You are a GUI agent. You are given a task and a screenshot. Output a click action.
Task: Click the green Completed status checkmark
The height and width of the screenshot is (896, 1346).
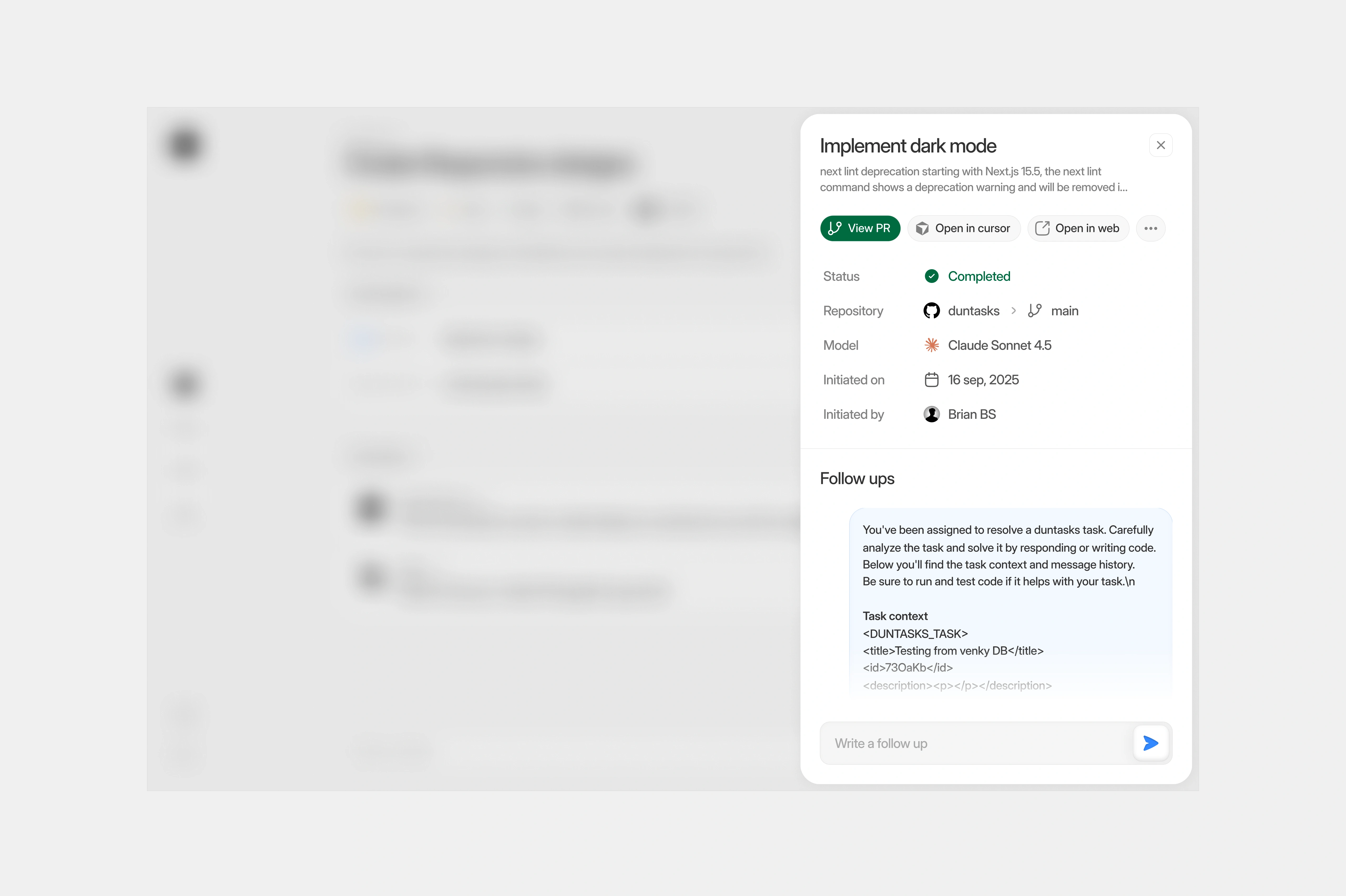coord(931,276)
